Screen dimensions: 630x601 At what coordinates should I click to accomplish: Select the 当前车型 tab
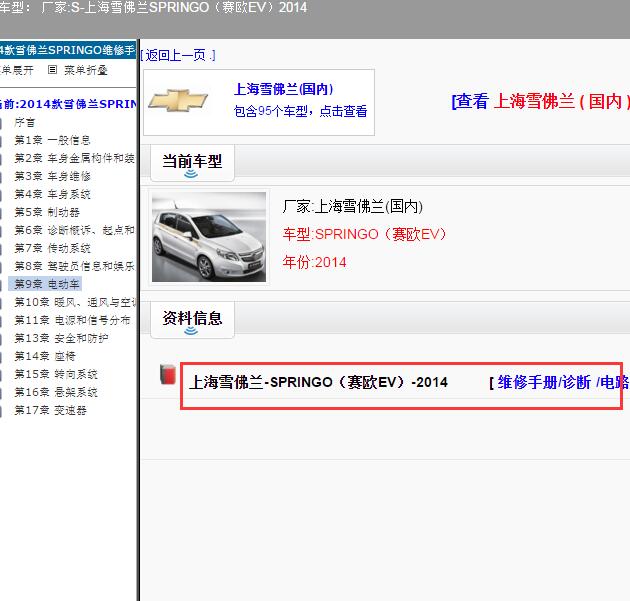coord(192,163)
